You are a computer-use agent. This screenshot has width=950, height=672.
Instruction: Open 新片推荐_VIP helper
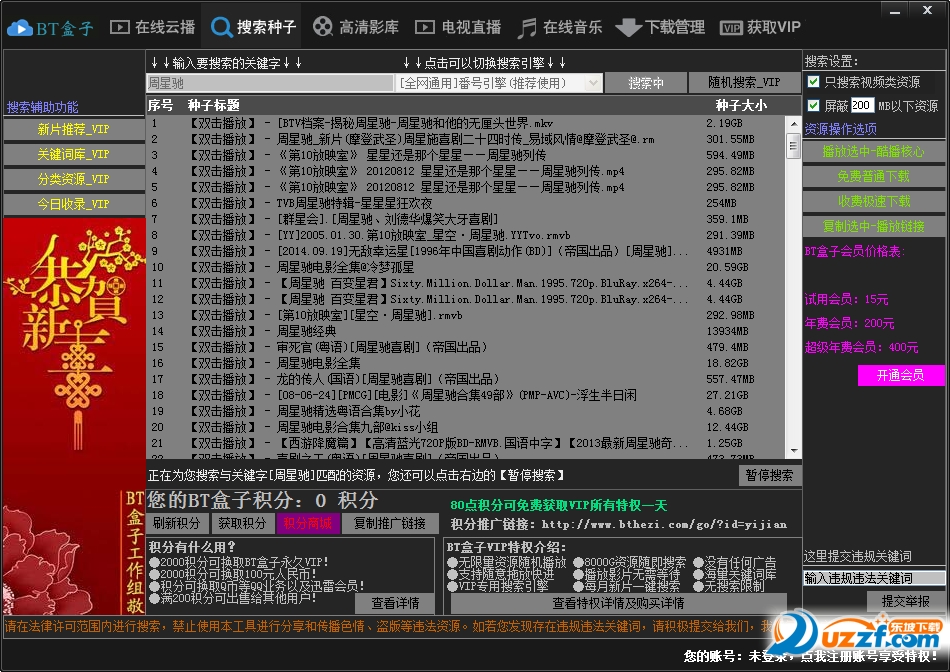click(x=73, y=129)
